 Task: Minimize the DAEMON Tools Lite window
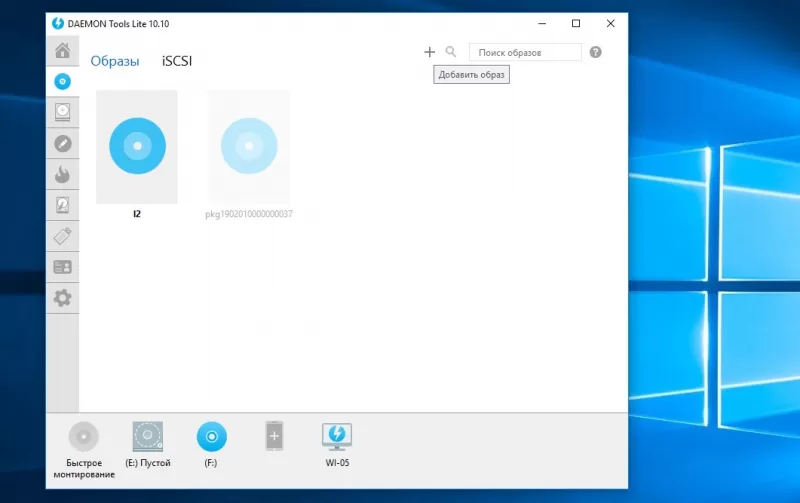[542, 23]
